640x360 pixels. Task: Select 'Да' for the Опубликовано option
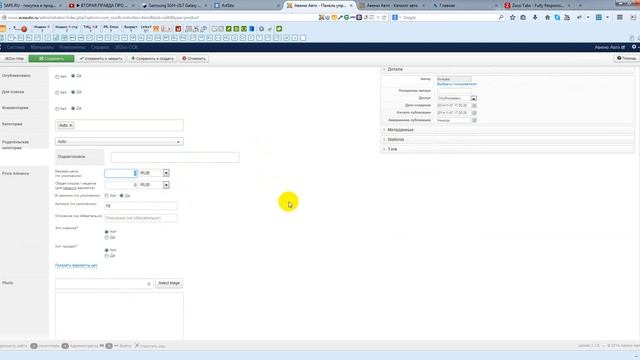[73, 76]
